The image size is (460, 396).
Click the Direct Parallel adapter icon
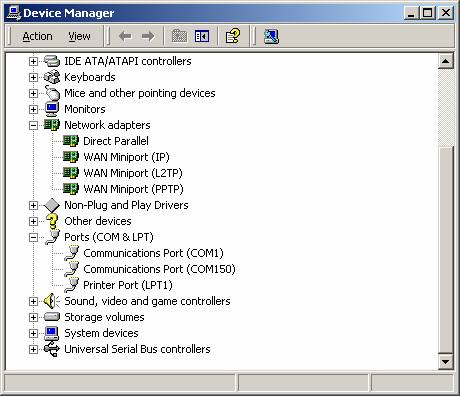(x=71, y=141)
